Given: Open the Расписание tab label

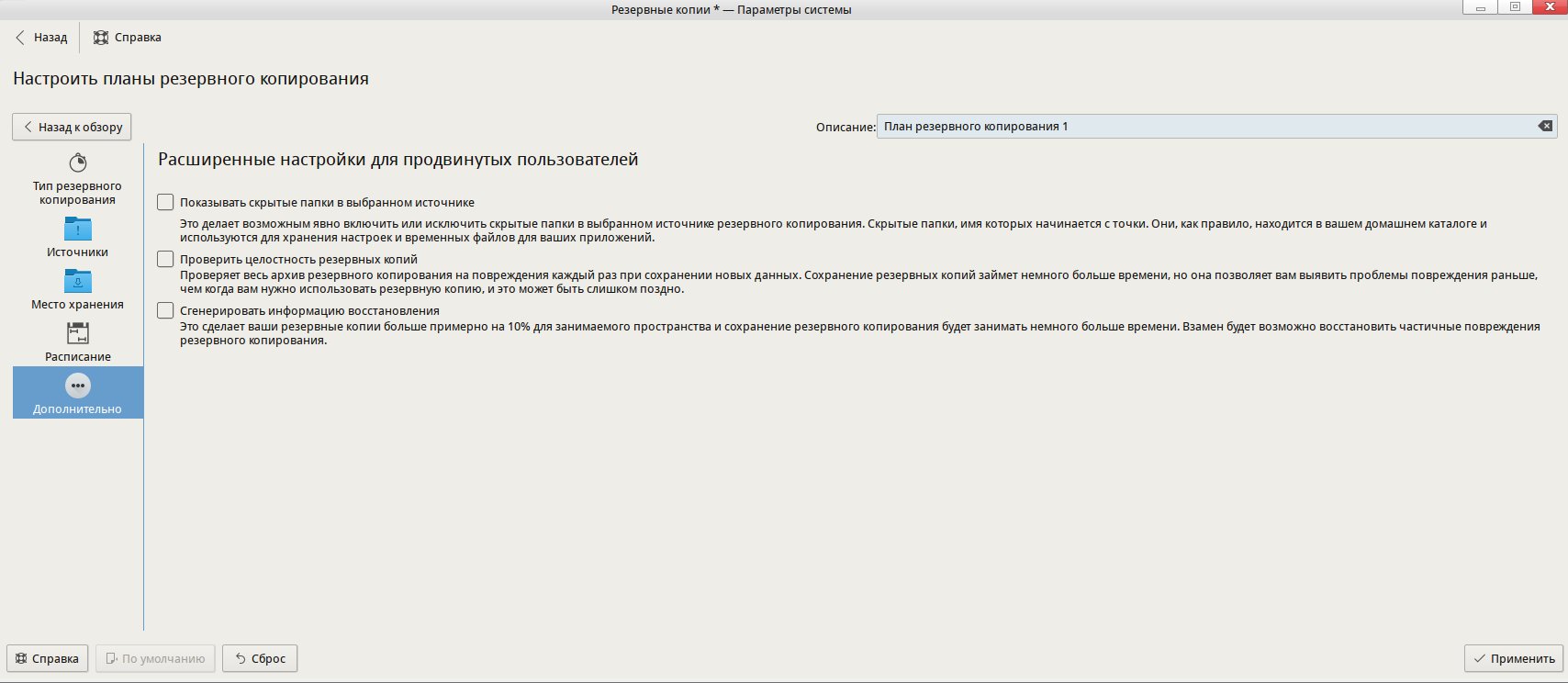Looking at the screenshot, I should click(x=78, y=356).
